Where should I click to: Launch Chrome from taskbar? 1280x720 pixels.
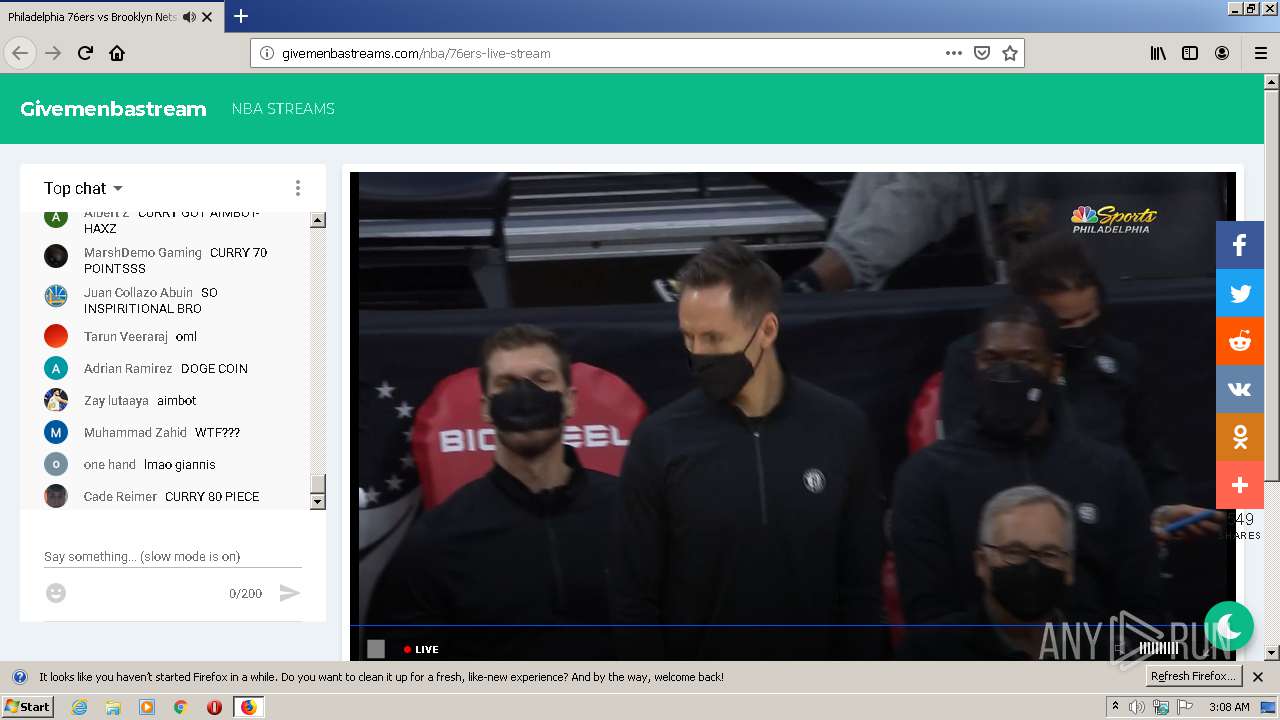click(x=180, y=707)
